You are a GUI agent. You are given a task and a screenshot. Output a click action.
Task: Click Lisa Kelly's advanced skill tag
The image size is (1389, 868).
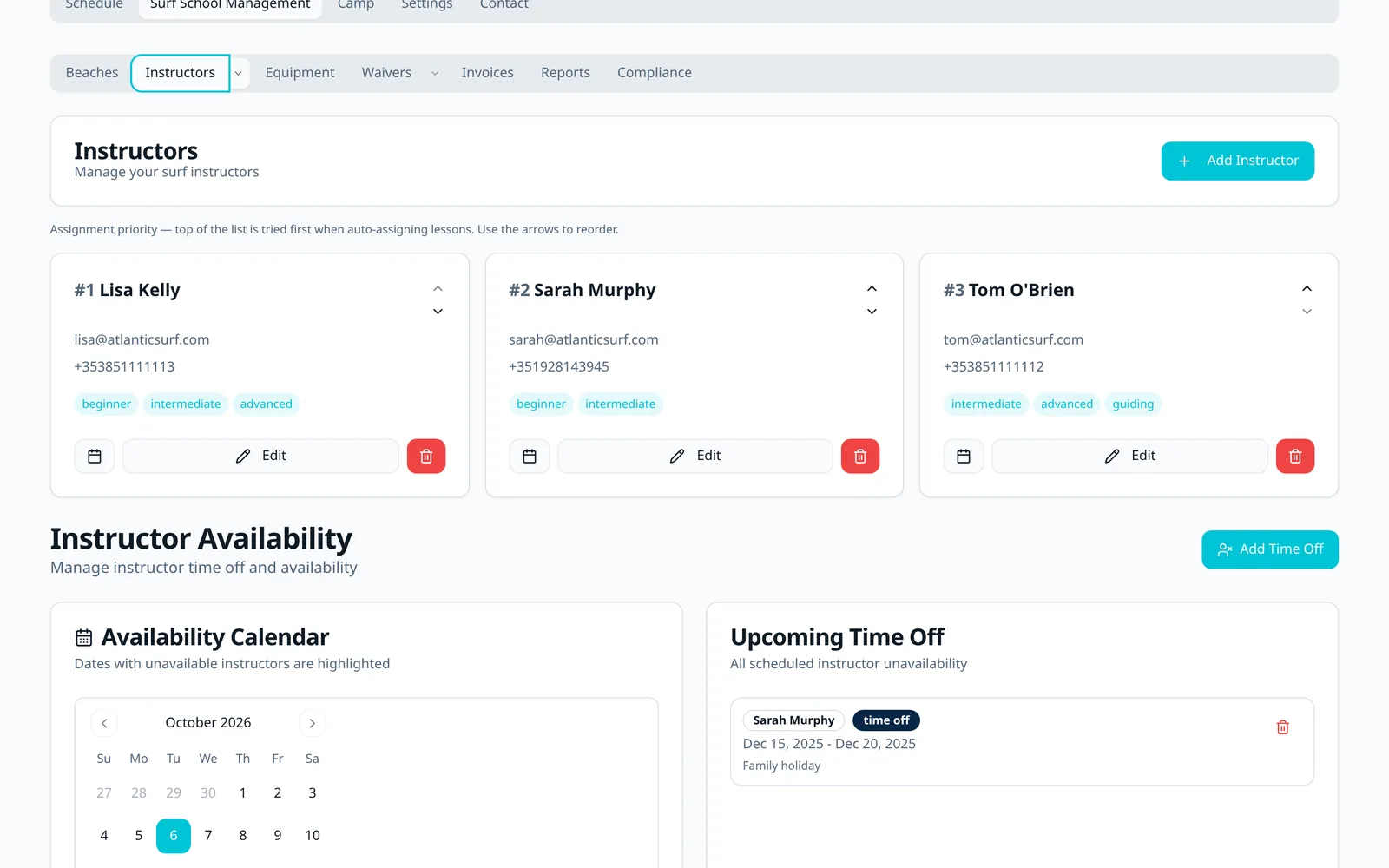(266, 404)
